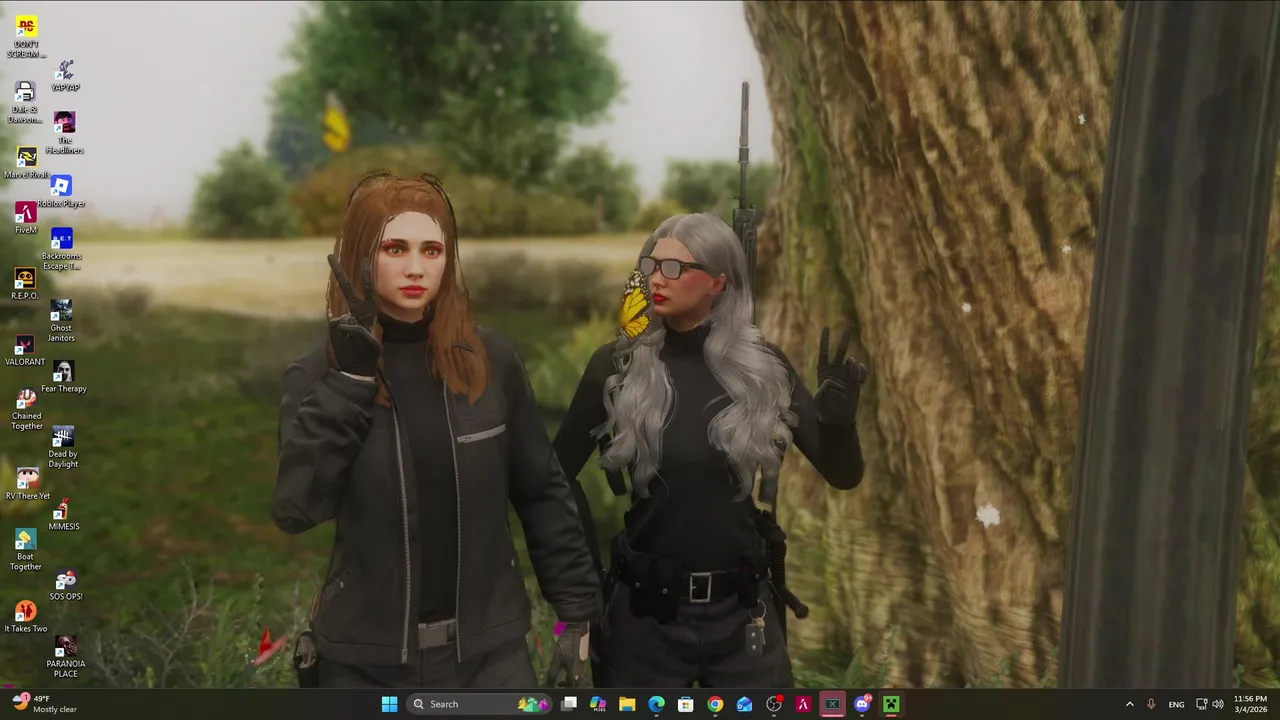Screen dimensions: 1280x720
Task: Open Microsoft 365 Copilot from taskbar
Action: click(598, 704)
